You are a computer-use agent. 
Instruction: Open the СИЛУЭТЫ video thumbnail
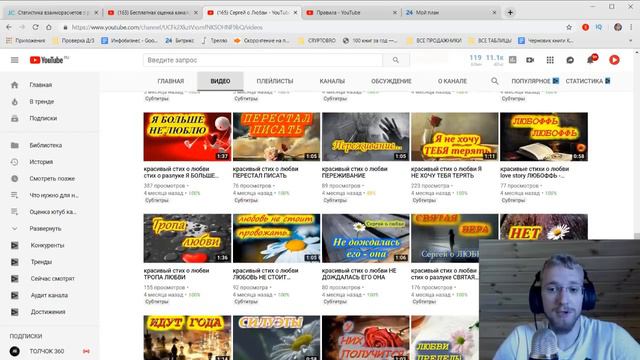coord(276,338)
